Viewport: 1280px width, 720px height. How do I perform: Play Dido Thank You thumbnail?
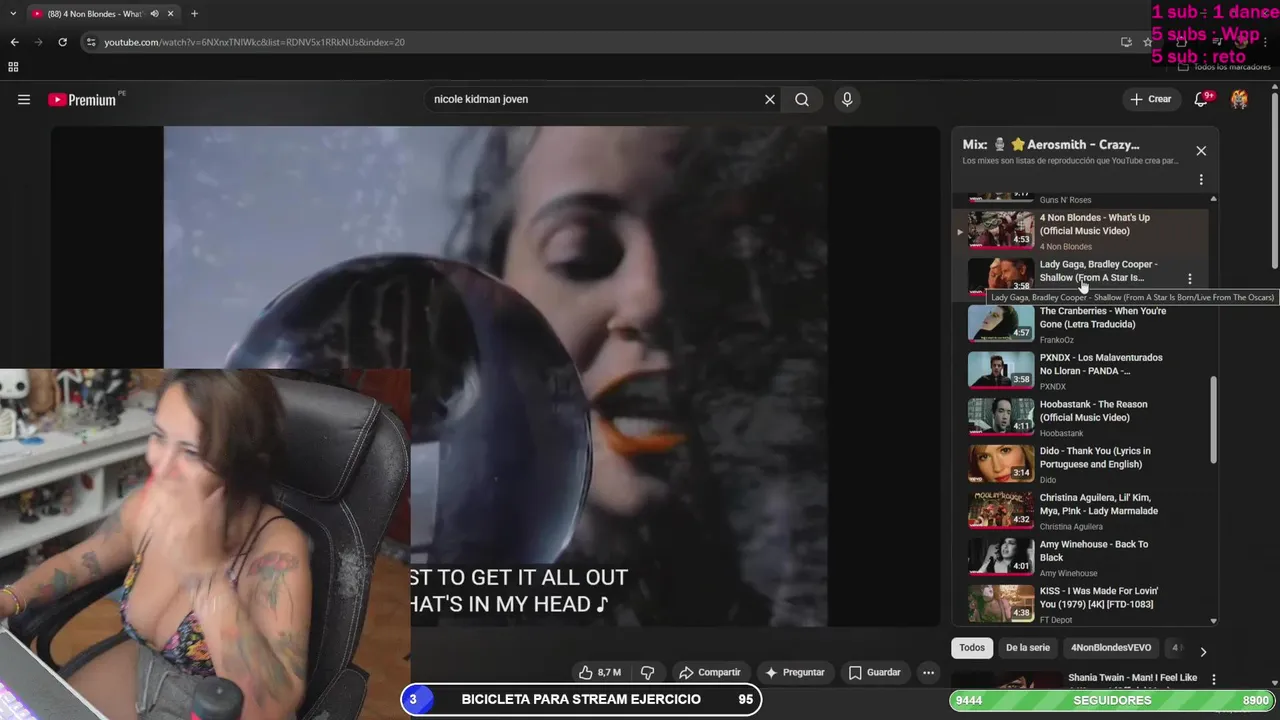(x=1001, y=462)
